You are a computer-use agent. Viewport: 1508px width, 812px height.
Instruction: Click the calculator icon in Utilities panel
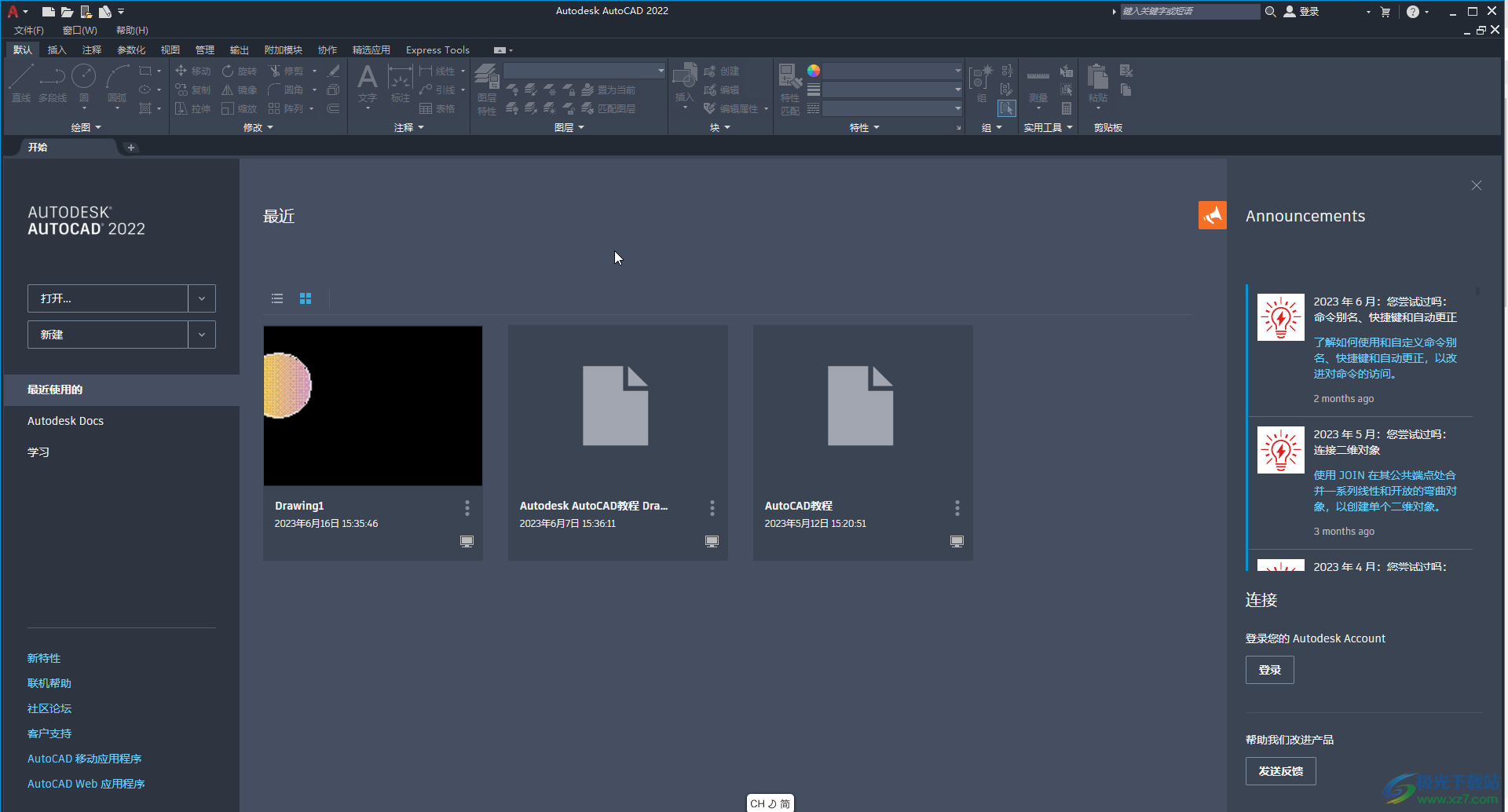click(1067, 108)
